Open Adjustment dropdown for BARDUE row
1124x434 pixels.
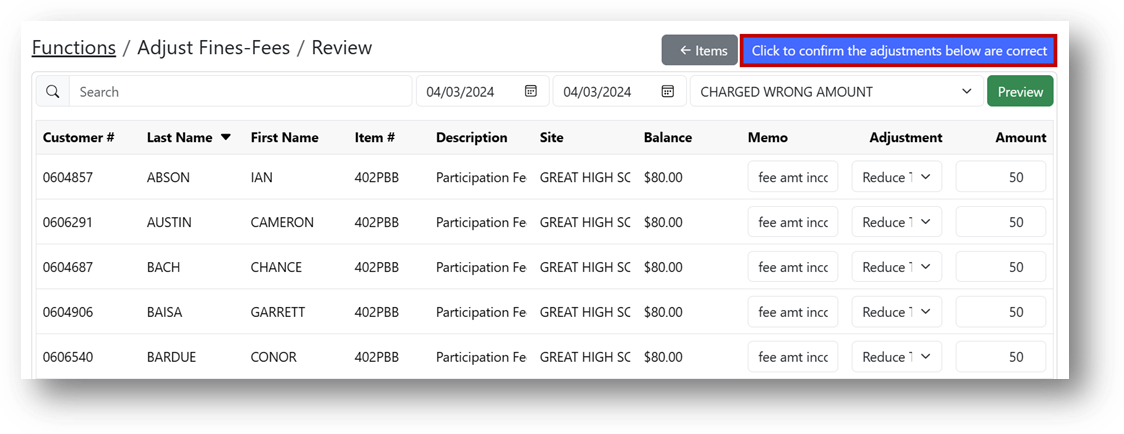coord(897,357)
